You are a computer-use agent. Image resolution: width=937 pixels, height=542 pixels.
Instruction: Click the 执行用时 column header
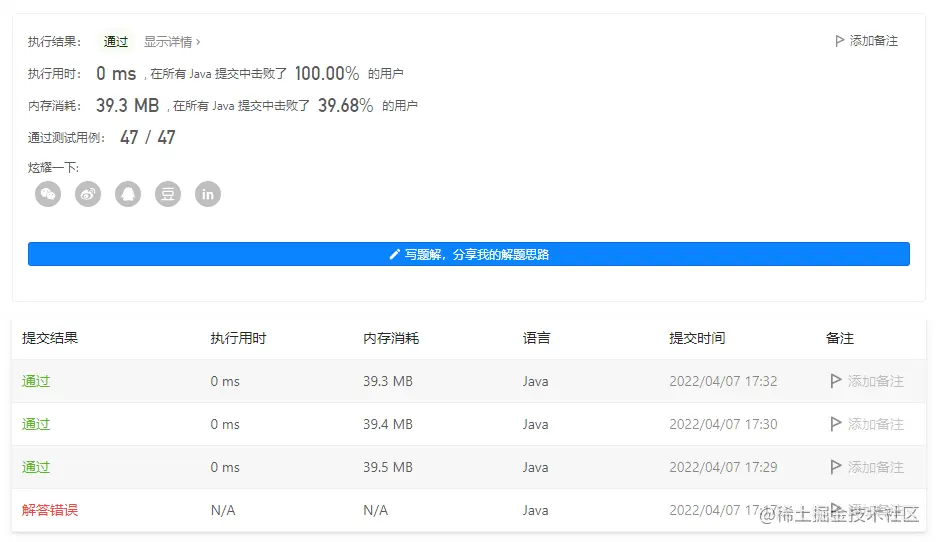coord(238,338)
